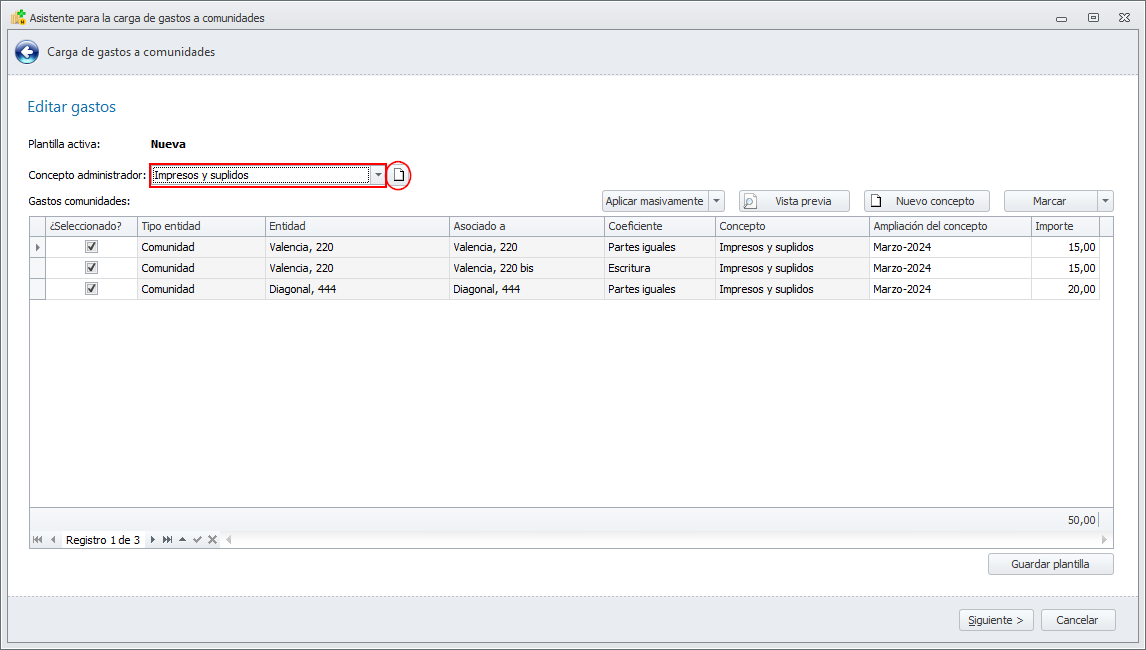Go to first record in navigator
This screenshot has height=650, width=1146.
point(37,540)
